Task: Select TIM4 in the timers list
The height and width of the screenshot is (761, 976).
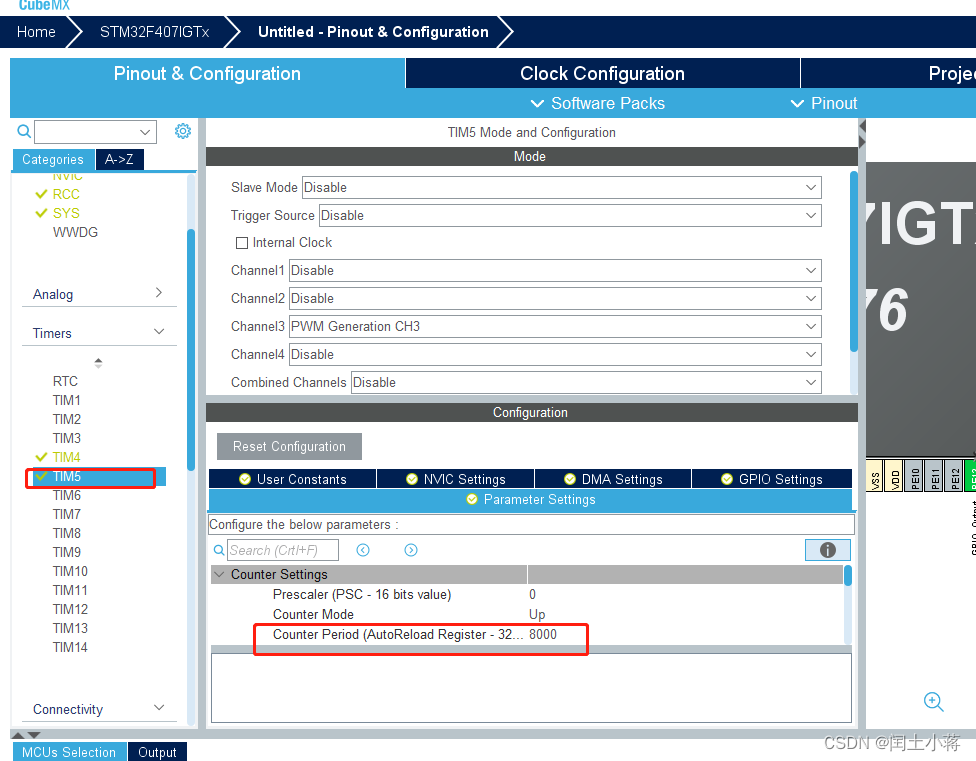Action: click(x=67, y=457)
